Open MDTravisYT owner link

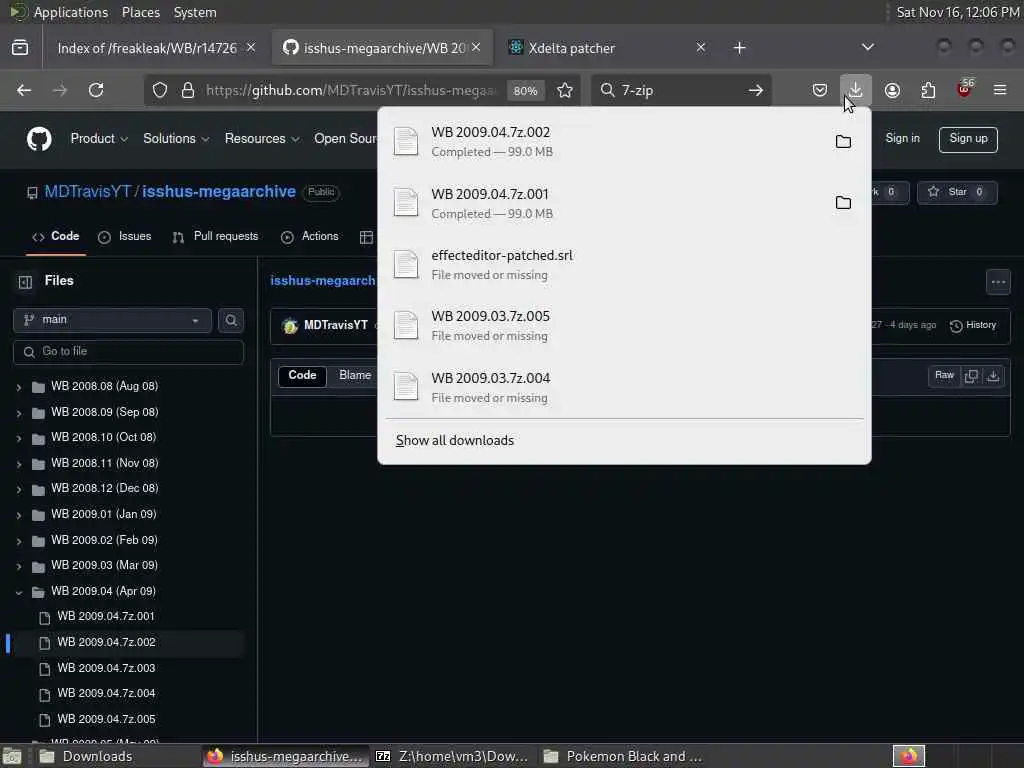click(88, 192)
